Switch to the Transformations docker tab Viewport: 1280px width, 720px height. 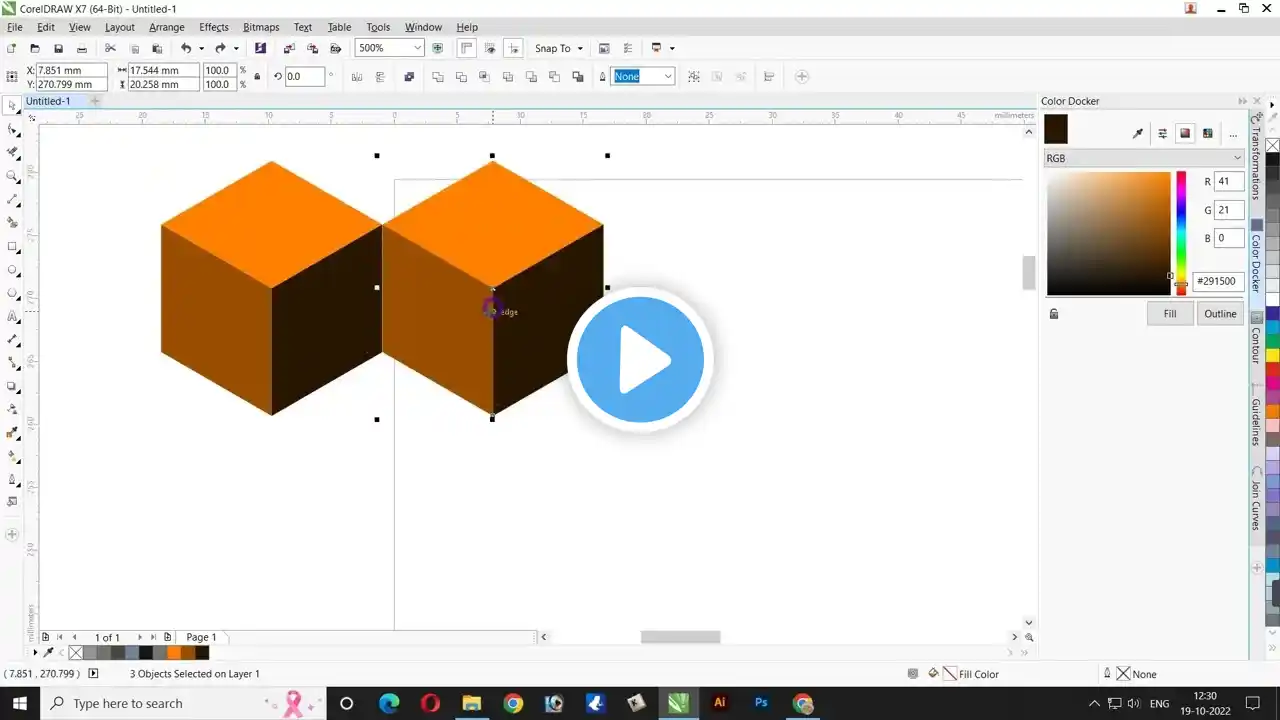(1256, 160)
